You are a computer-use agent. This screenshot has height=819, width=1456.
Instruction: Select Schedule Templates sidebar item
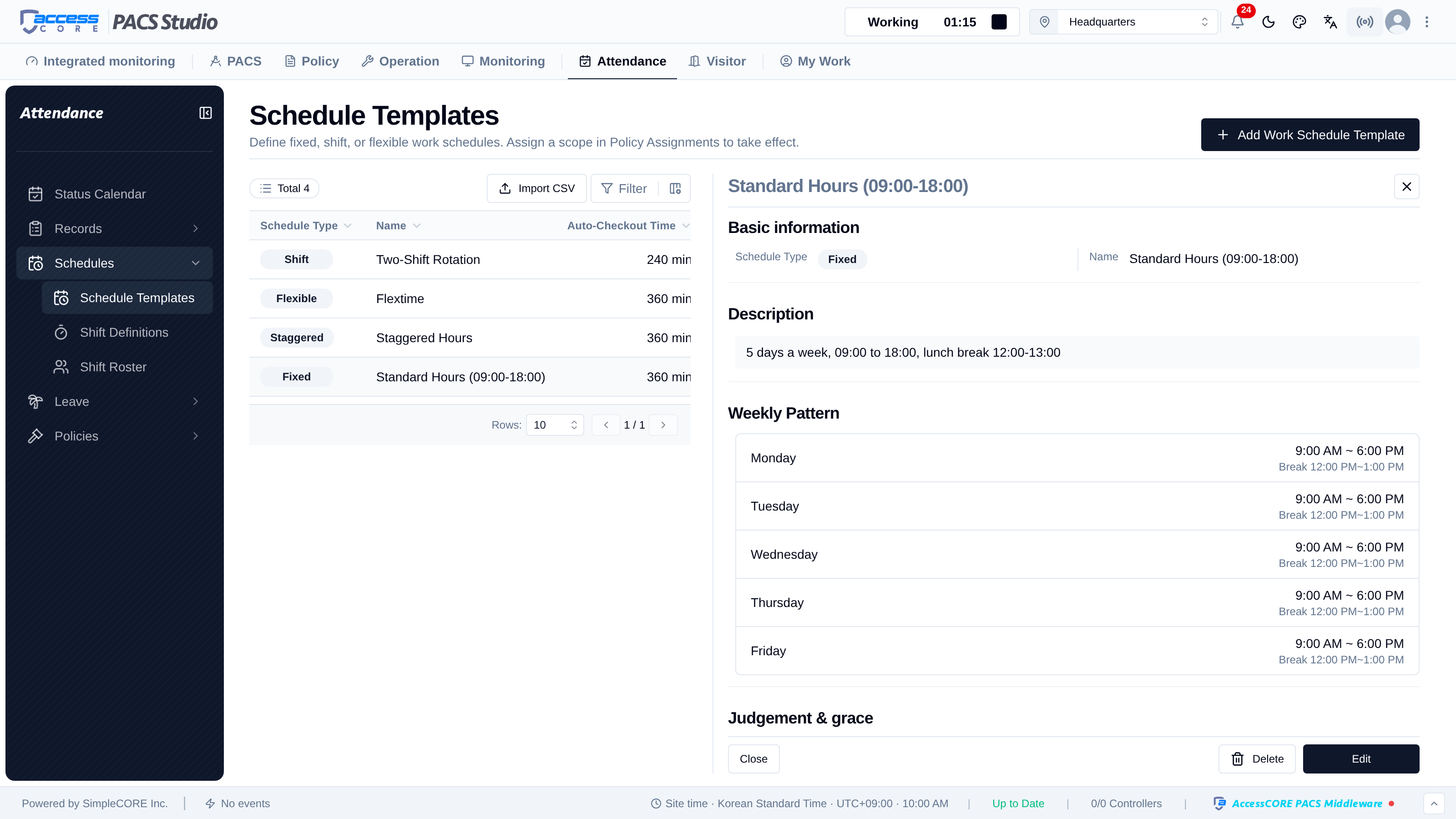coord(127,298)
